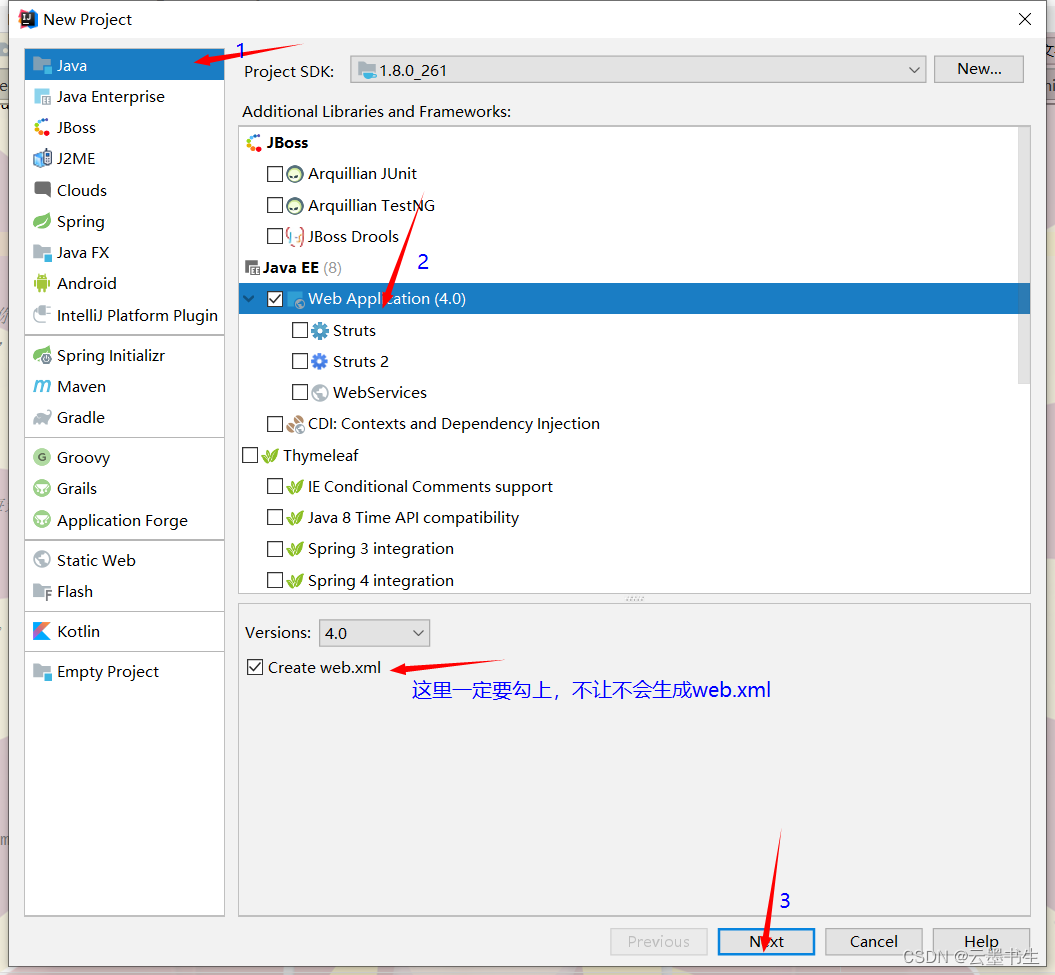Click the WebServices globe icon
Image resolution: width=1055 pixels, height=975 pixels.
(x=320, y=392)
